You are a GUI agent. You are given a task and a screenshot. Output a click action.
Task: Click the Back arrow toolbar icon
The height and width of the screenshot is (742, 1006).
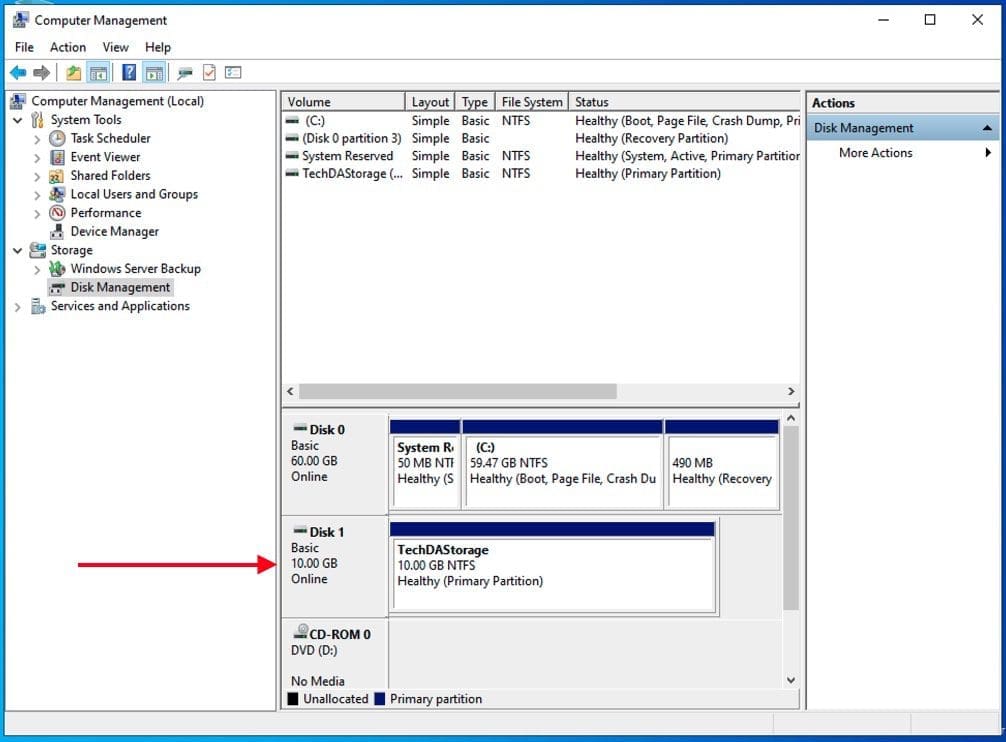point(17,72)
